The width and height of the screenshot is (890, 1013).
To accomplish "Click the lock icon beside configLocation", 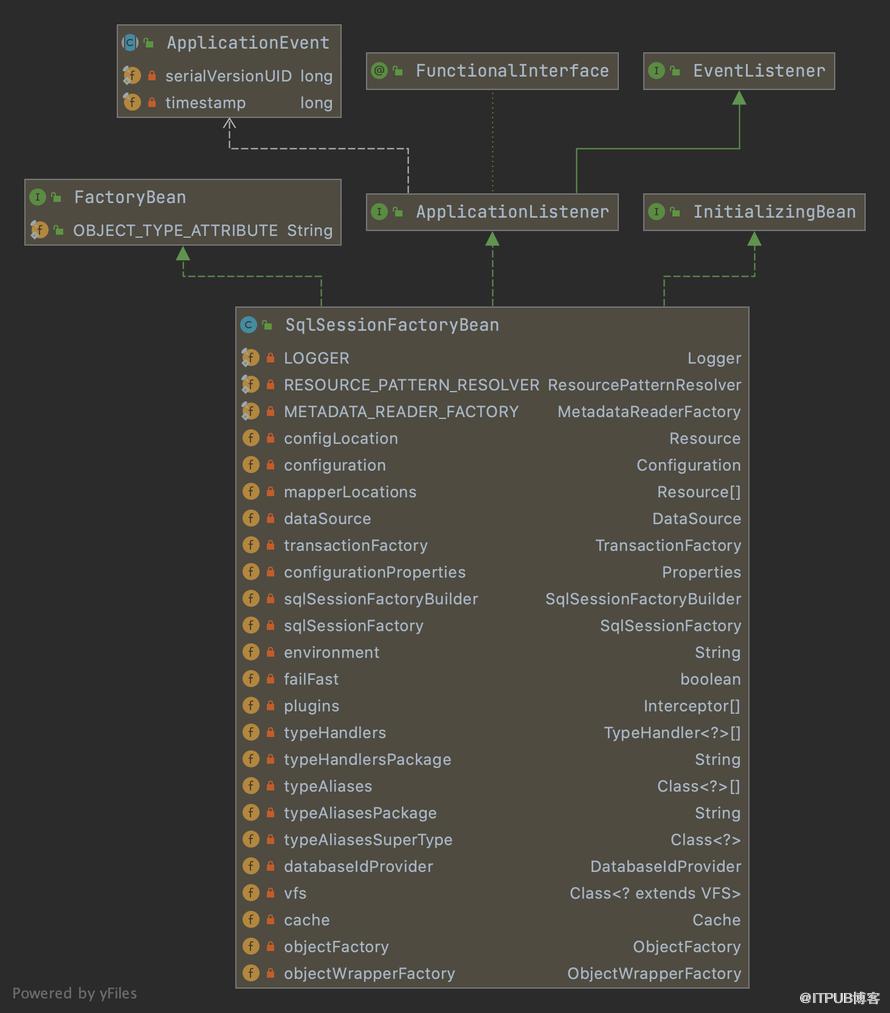I will (x=271, y=438).
